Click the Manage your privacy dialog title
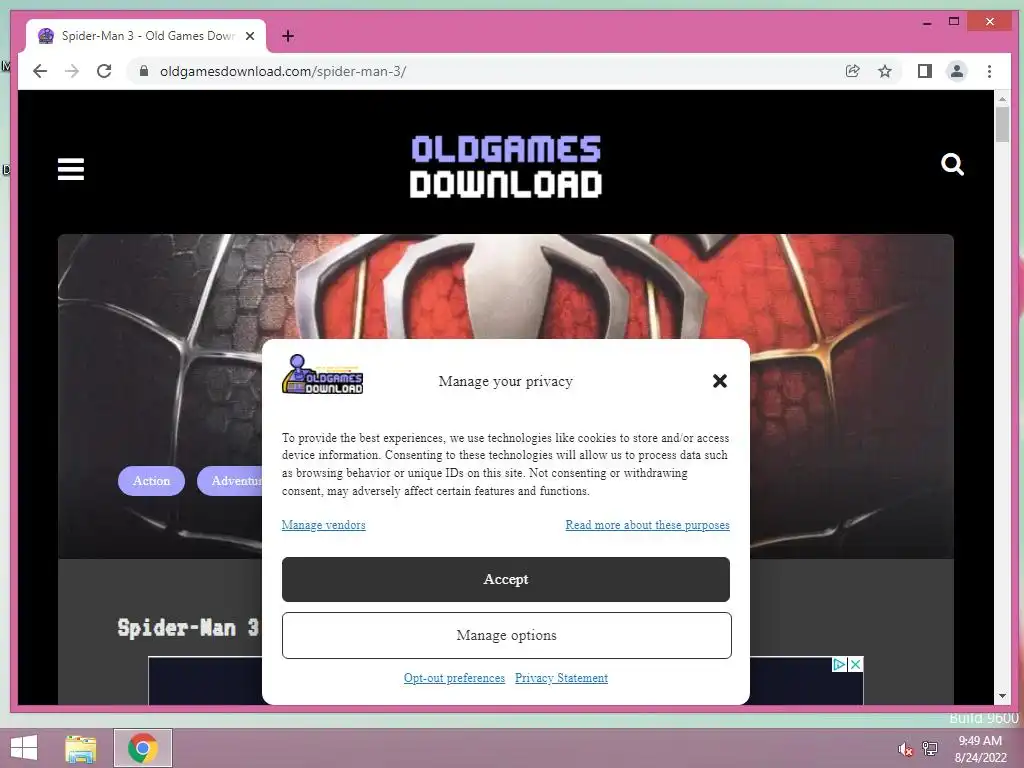Image resolution: width=1024 pixels, height=768 pixels. 505,381
